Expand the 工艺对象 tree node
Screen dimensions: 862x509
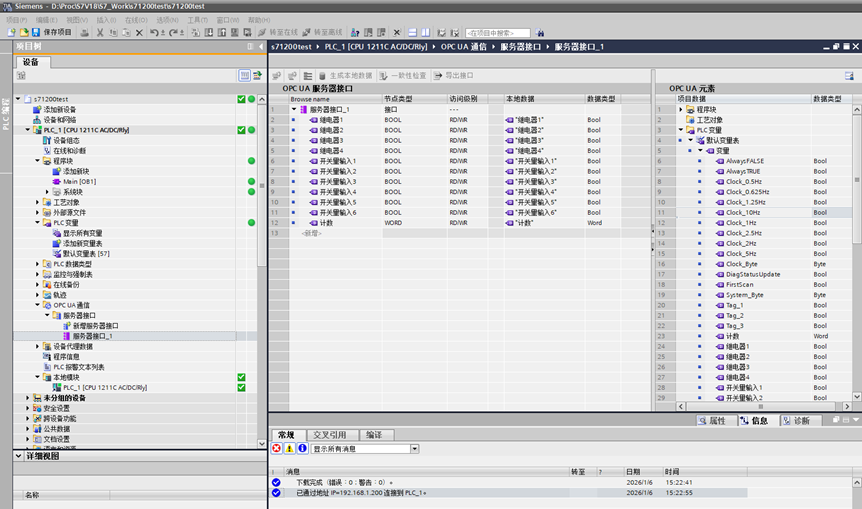point(38,202)
